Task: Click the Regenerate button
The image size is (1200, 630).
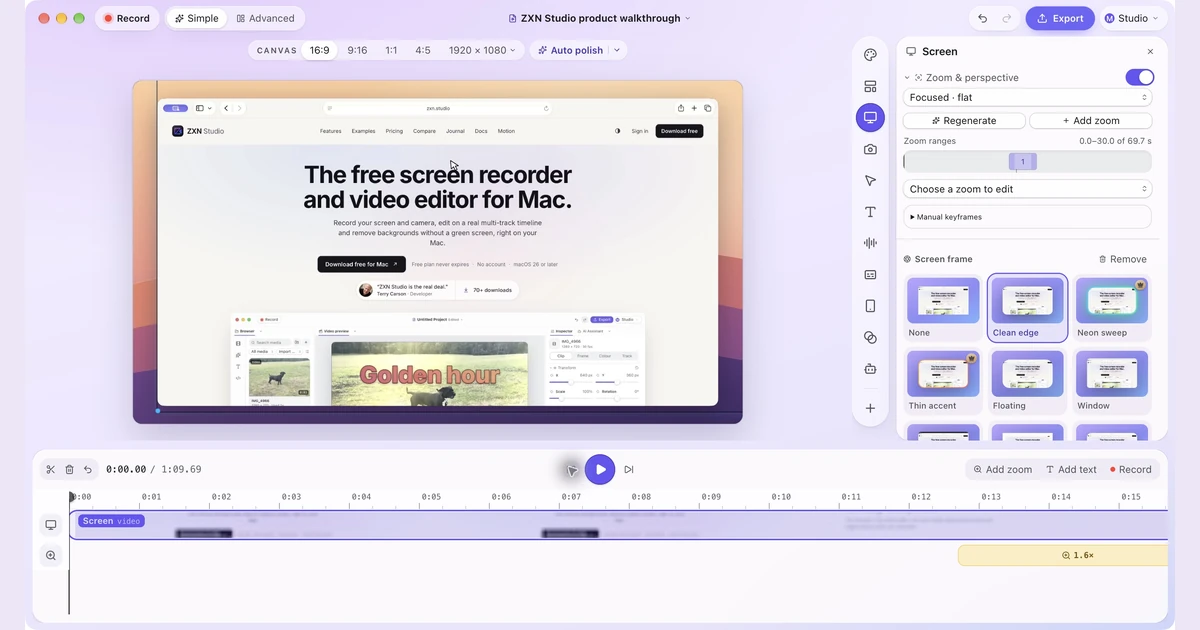Action: [x=964, y=121]
